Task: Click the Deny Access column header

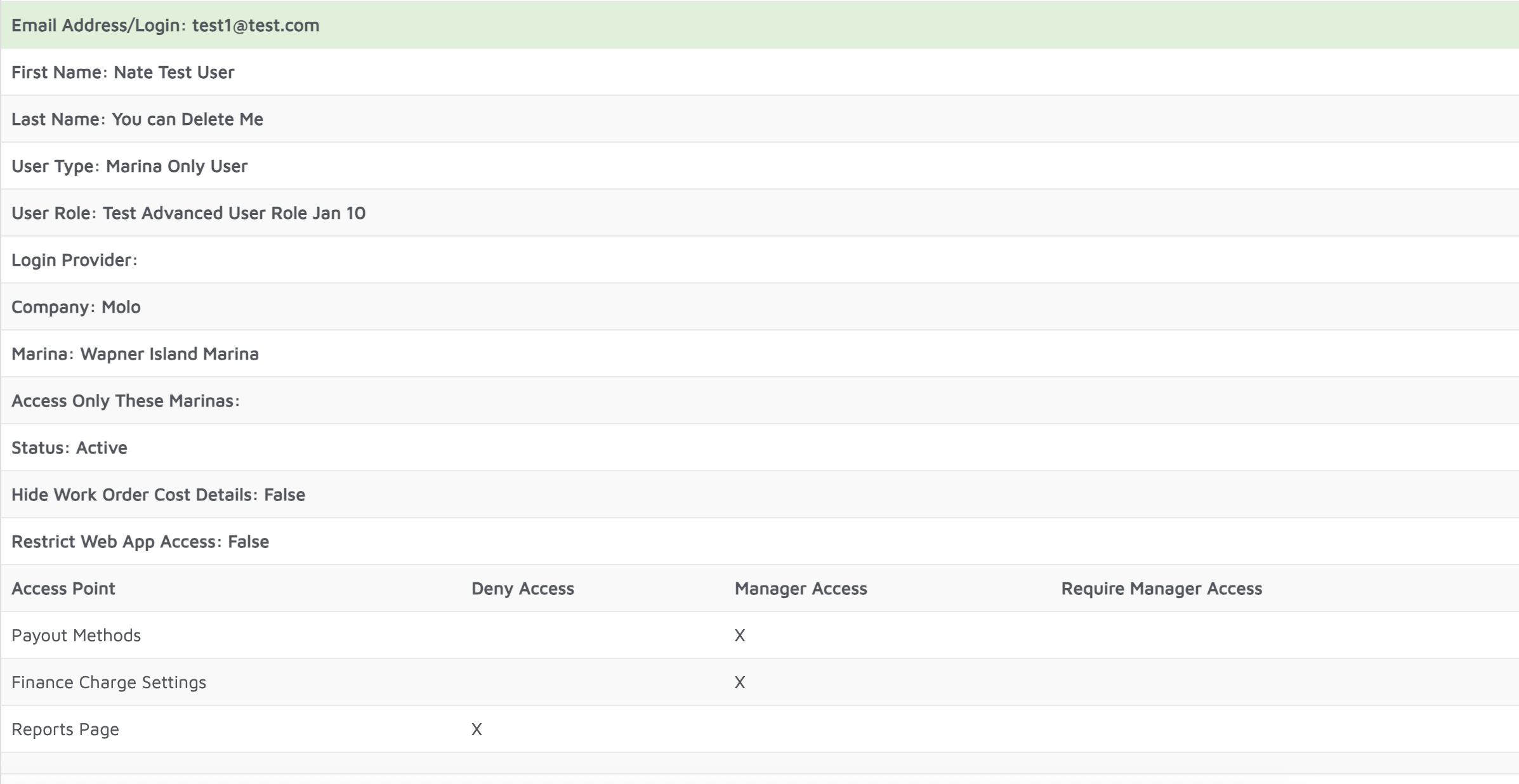Action: click(522, 589)
